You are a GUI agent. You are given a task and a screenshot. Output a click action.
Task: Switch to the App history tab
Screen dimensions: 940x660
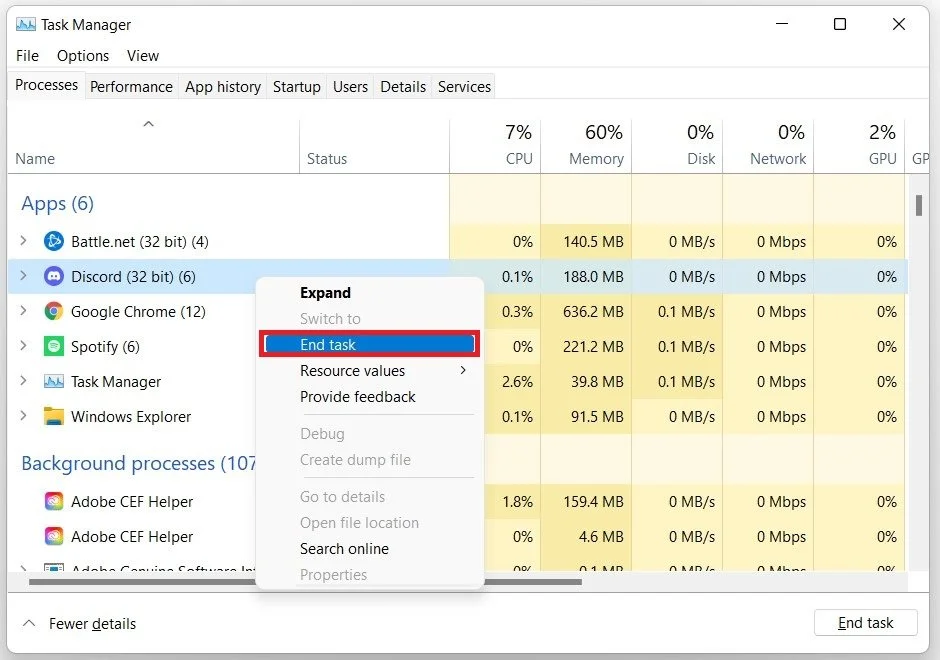(223, 87)
